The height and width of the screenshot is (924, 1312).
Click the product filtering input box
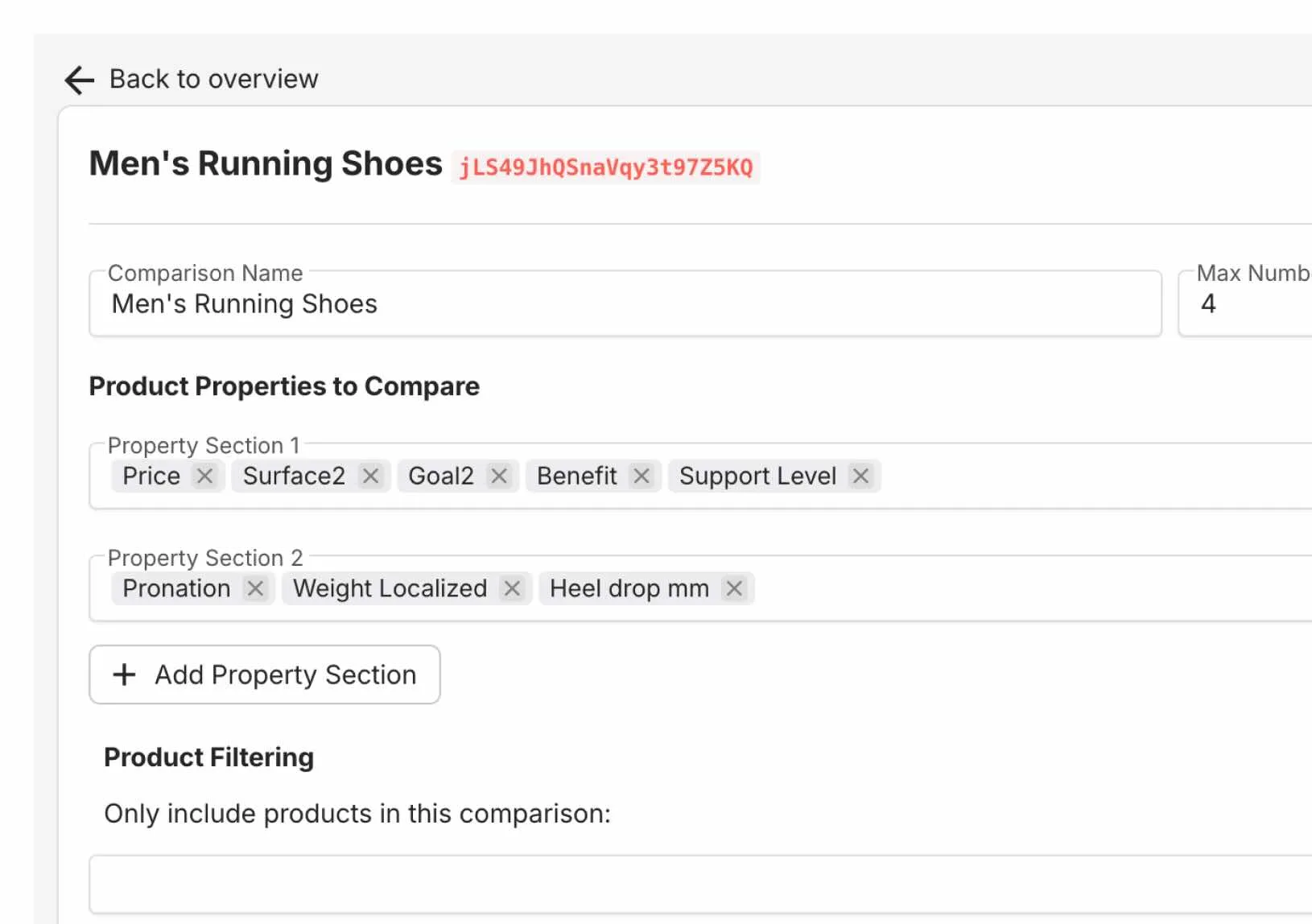[x=699, y=884]
